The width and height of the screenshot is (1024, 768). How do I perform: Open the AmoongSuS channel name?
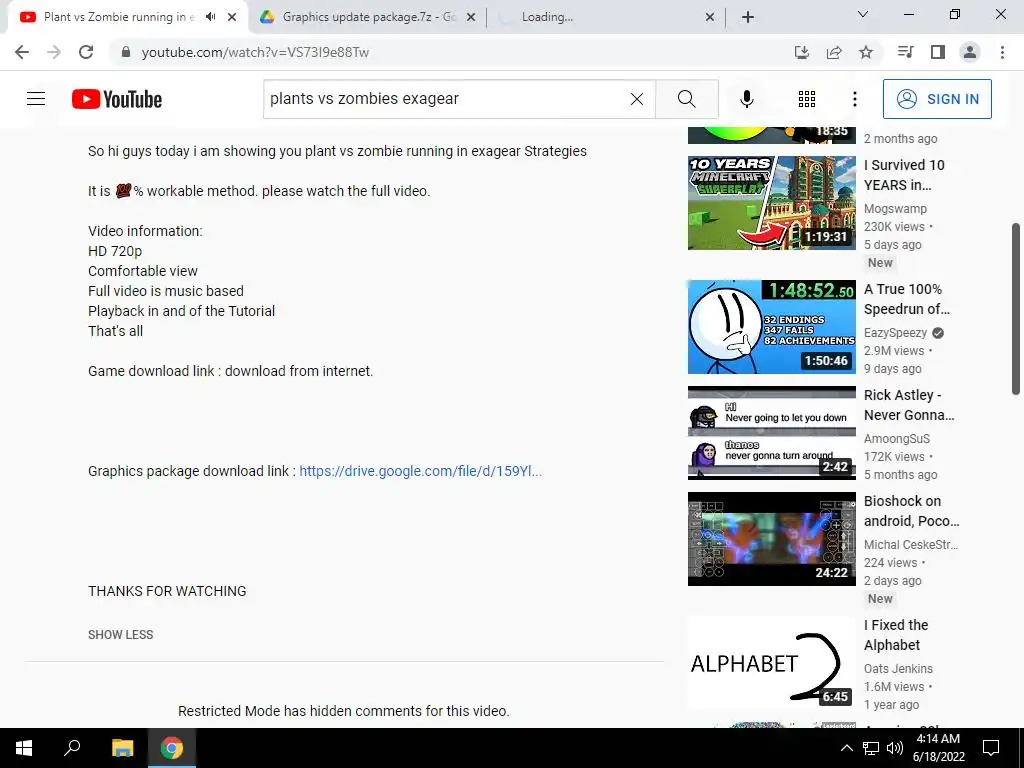897,438
